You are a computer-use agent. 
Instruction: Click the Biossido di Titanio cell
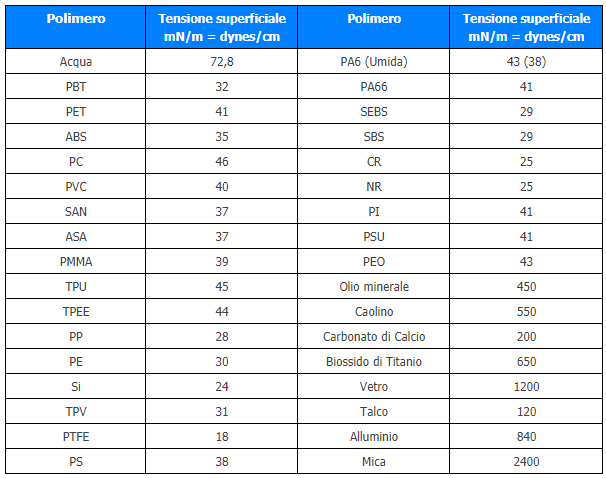tap(374, 361)
